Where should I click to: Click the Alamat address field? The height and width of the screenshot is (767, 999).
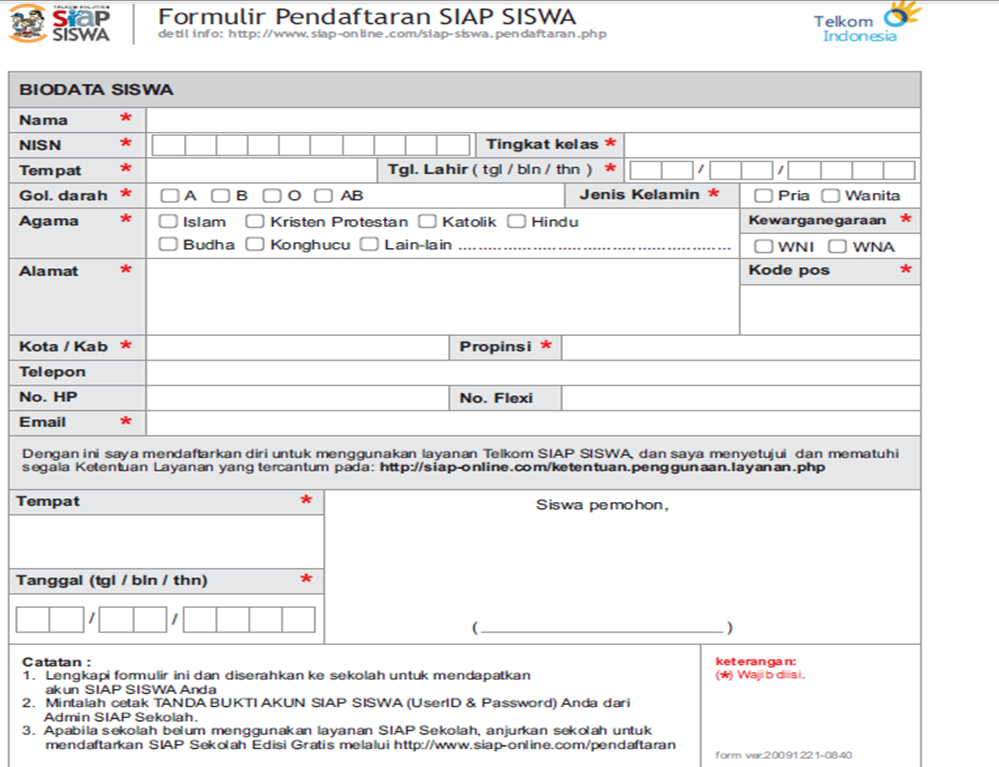tap(443, 297)
